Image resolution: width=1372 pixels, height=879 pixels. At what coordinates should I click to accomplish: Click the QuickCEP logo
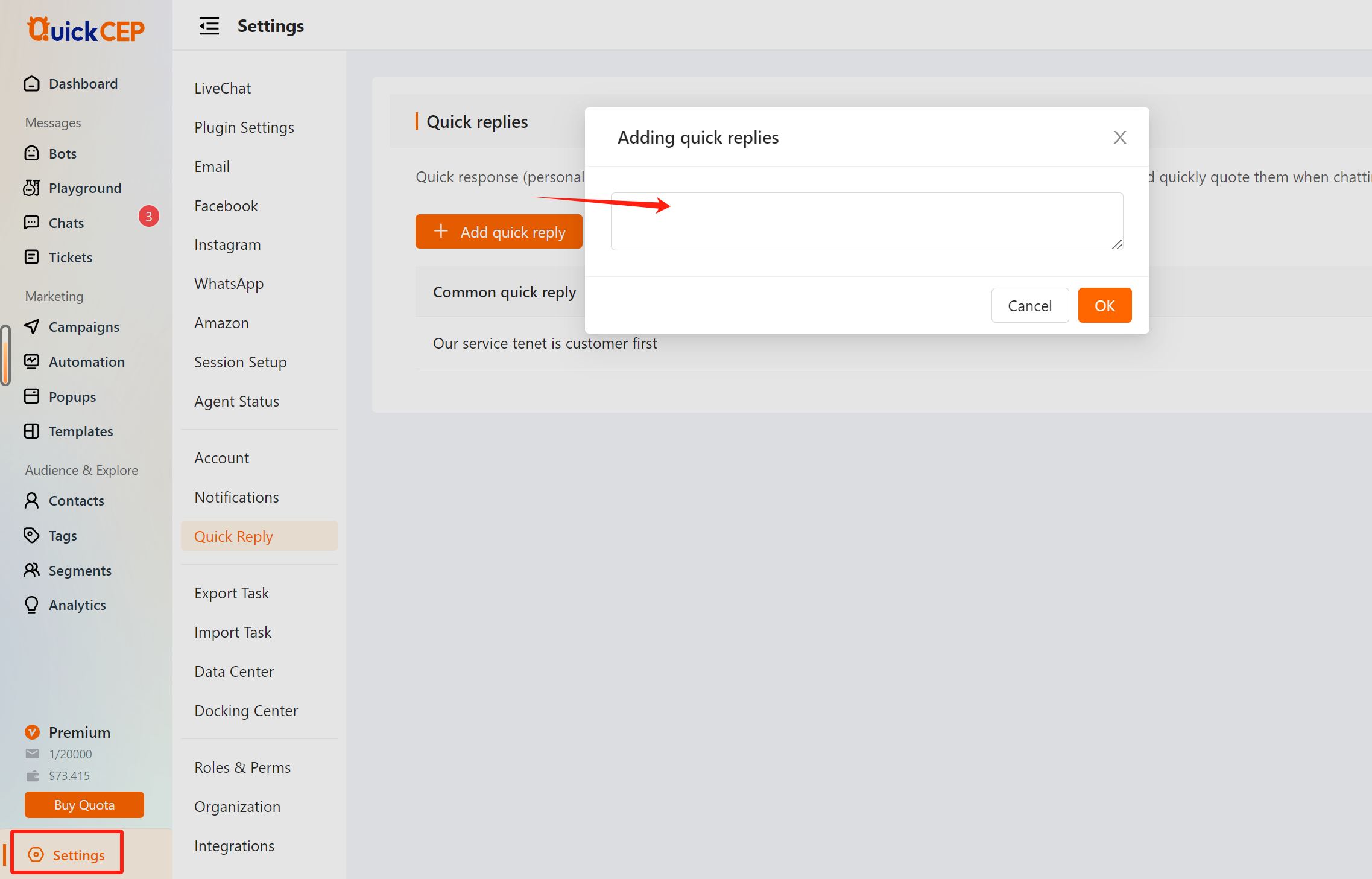click(86, 30)
